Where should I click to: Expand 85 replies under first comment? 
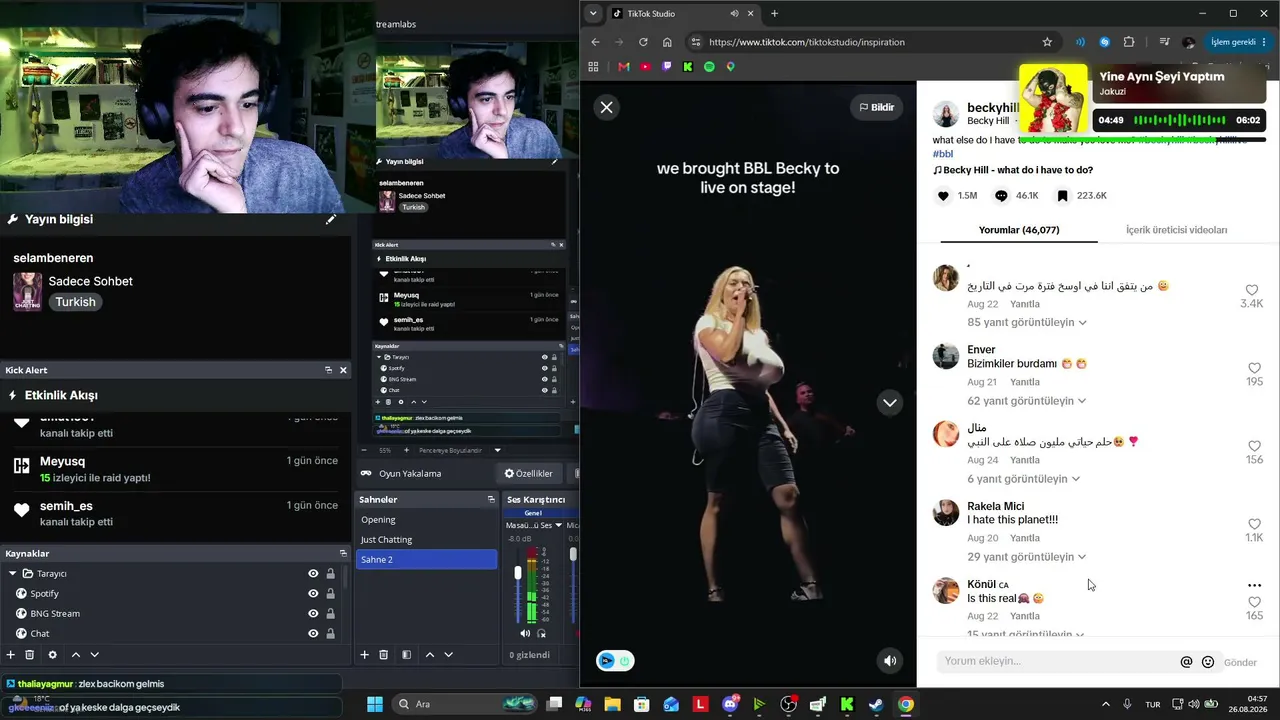pyautogui.click(x=1026, y=322)
